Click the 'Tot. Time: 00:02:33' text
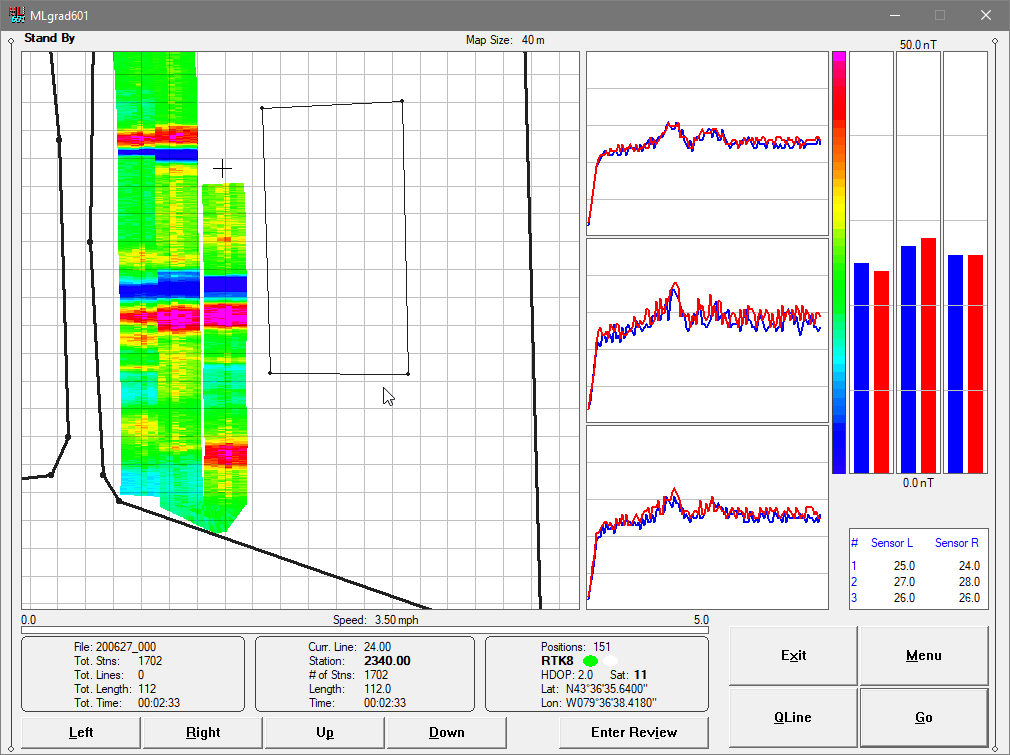This screenshot has height=755, width=1010. pyautogui.click(x=127, y=703)
